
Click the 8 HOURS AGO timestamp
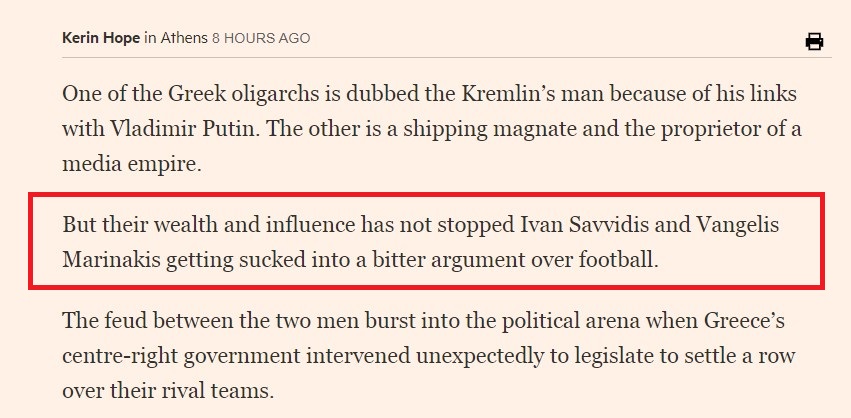(x=261, y=39)
